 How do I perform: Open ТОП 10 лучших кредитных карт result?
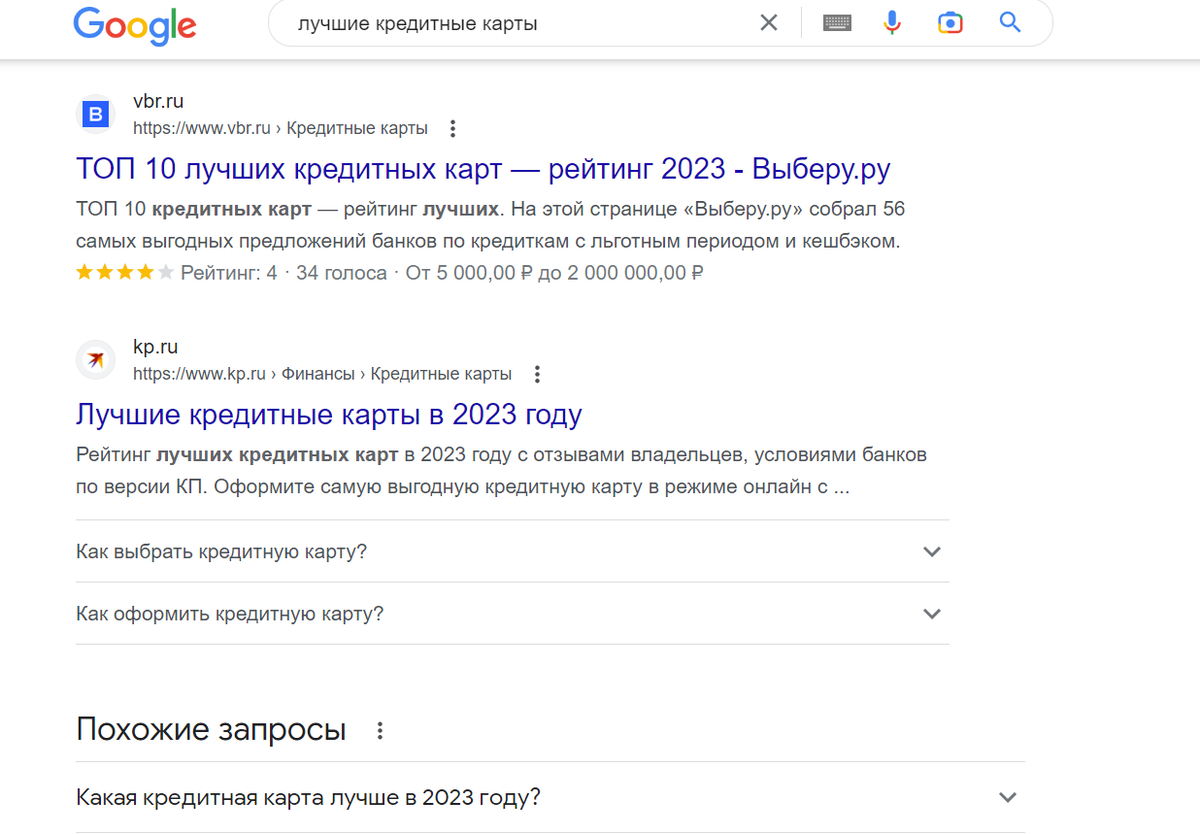click(x=483, y=168)
